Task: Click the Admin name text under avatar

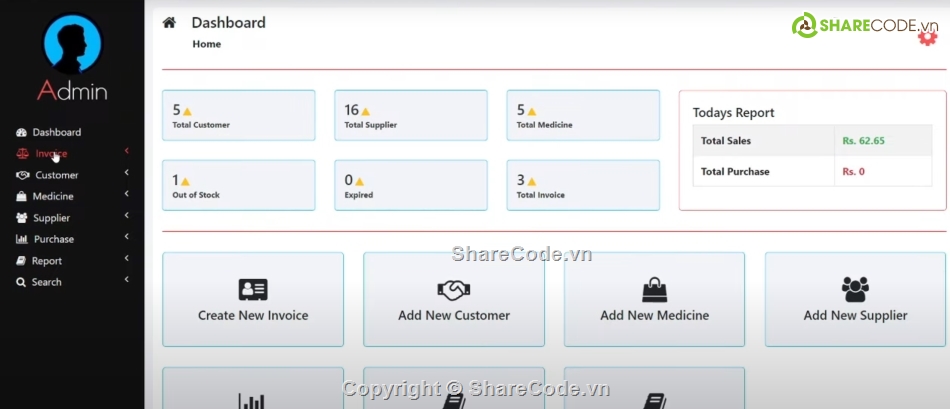Action: pos(72,91)
